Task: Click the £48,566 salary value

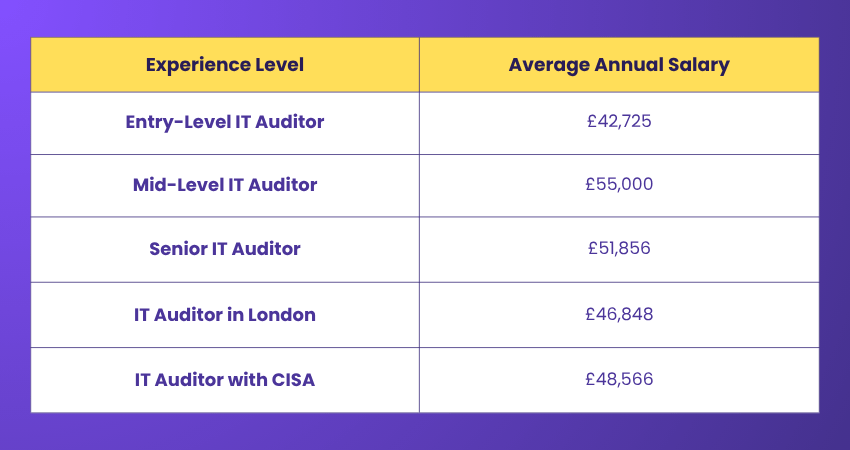Action: (619, 380)
